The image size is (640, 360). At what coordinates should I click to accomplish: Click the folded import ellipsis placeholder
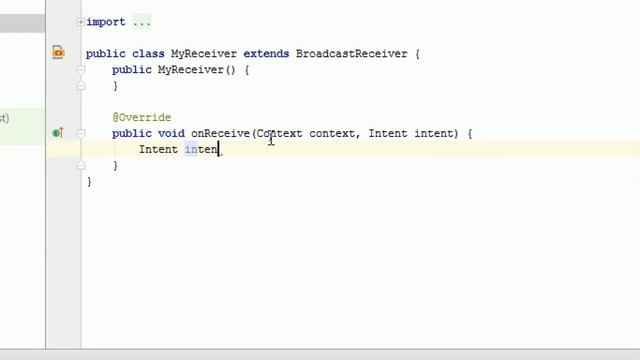[x=142, y=22]
